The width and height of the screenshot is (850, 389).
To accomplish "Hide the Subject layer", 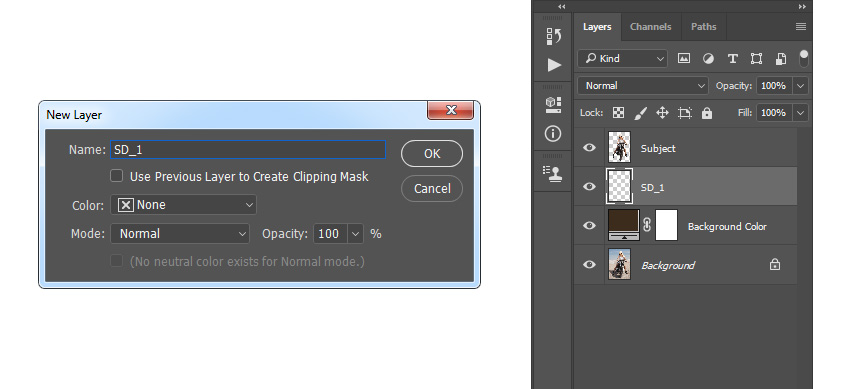I will (589, 147).
